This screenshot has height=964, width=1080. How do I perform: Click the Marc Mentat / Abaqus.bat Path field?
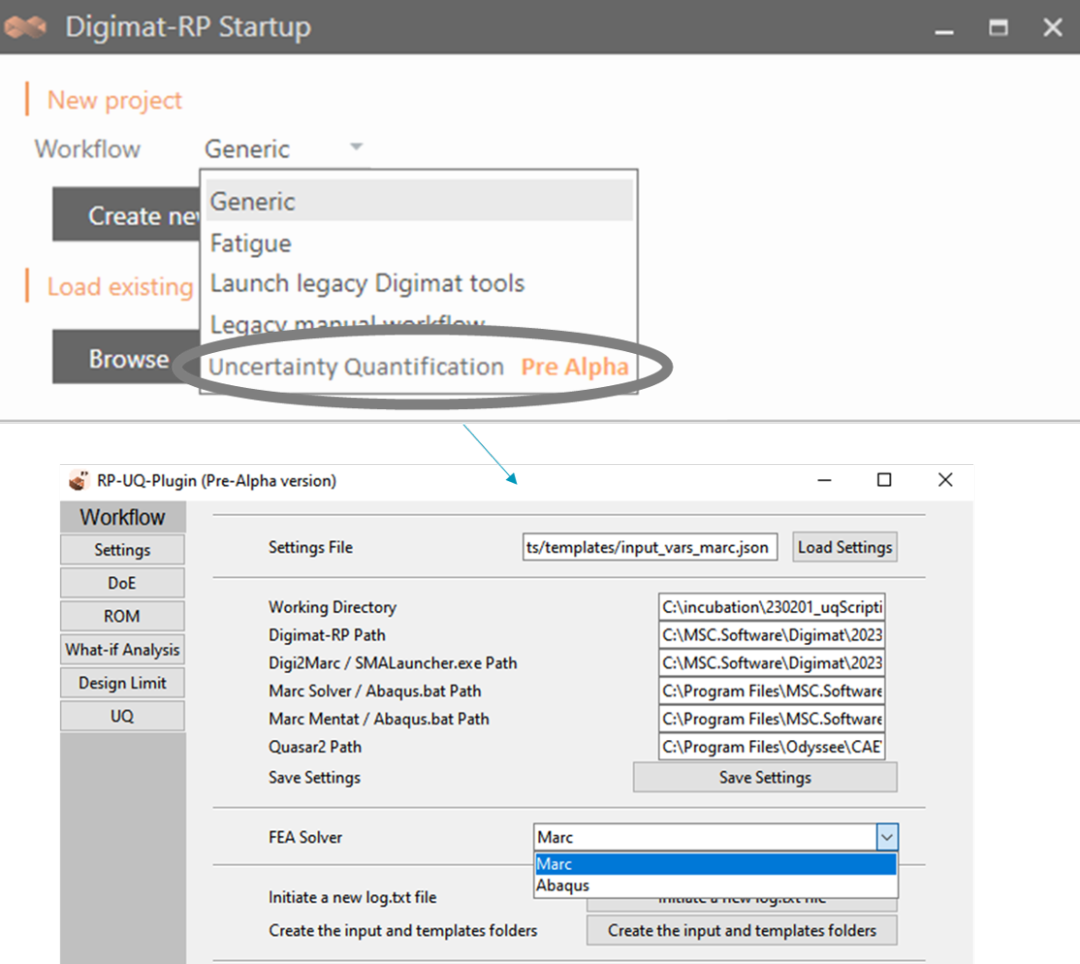[x=771, y=719]
